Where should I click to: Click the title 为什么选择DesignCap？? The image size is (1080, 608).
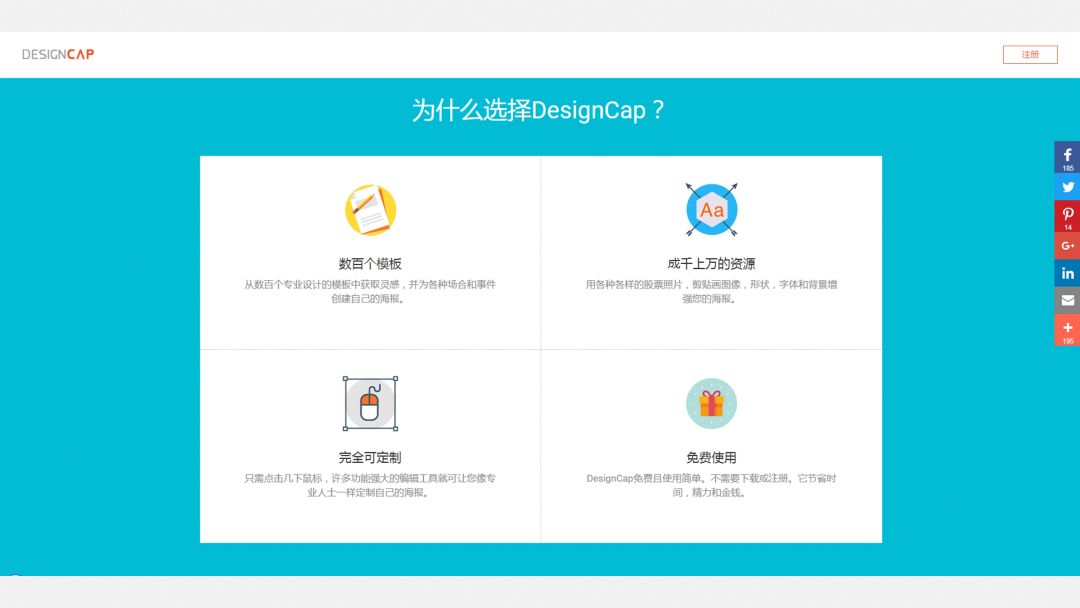tap(538, 110)
